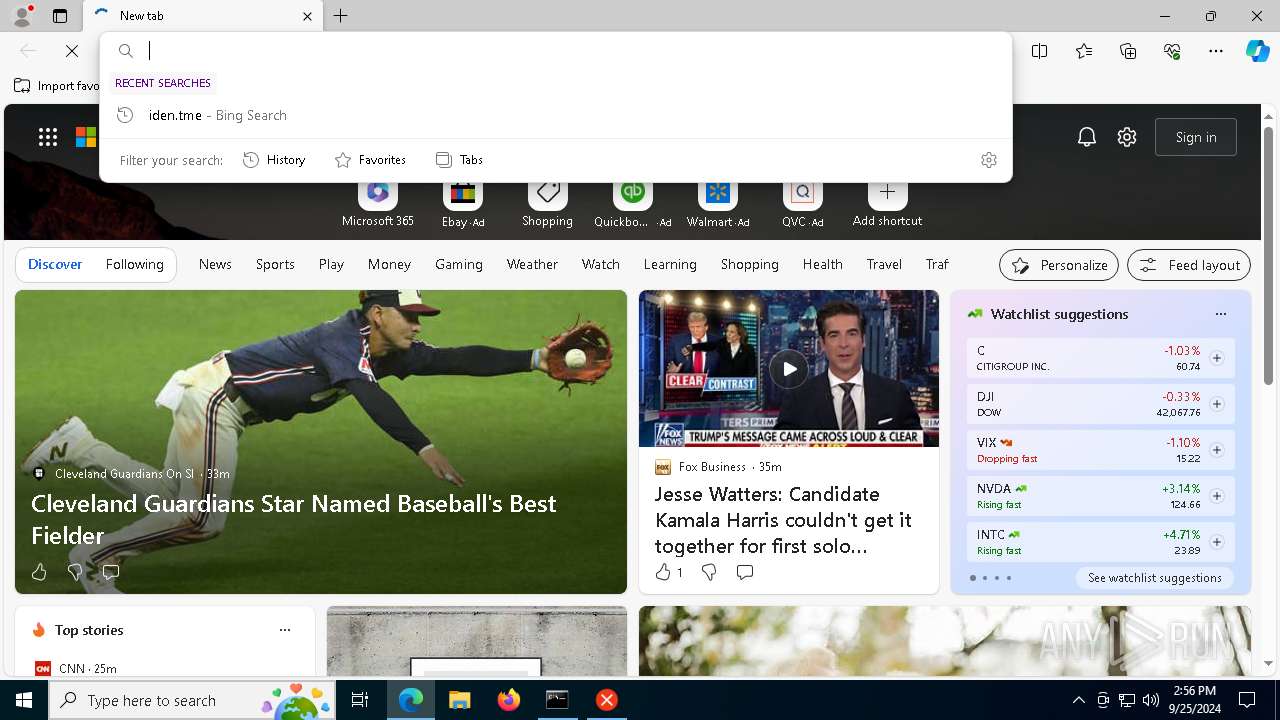Add INTC to watchlist

click(1216, 542)
